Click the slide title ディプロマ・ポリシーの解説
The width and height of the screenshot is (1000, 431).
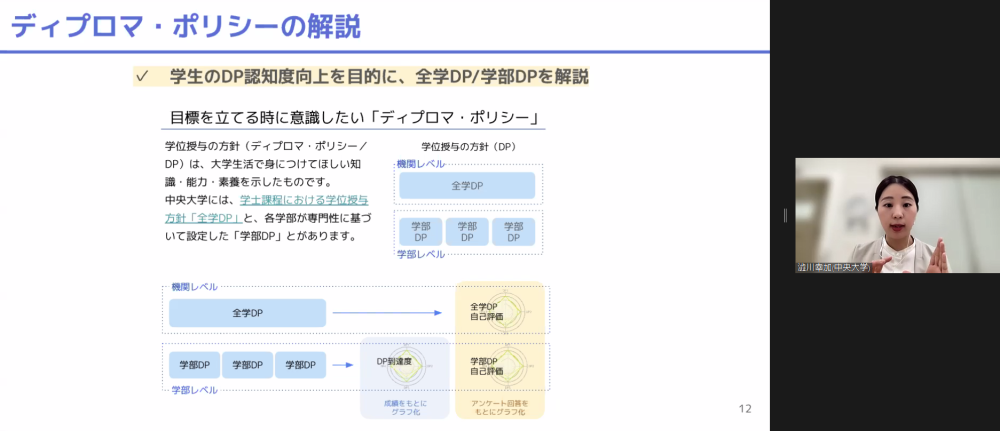pyautogui.click(x=186, y=26)
